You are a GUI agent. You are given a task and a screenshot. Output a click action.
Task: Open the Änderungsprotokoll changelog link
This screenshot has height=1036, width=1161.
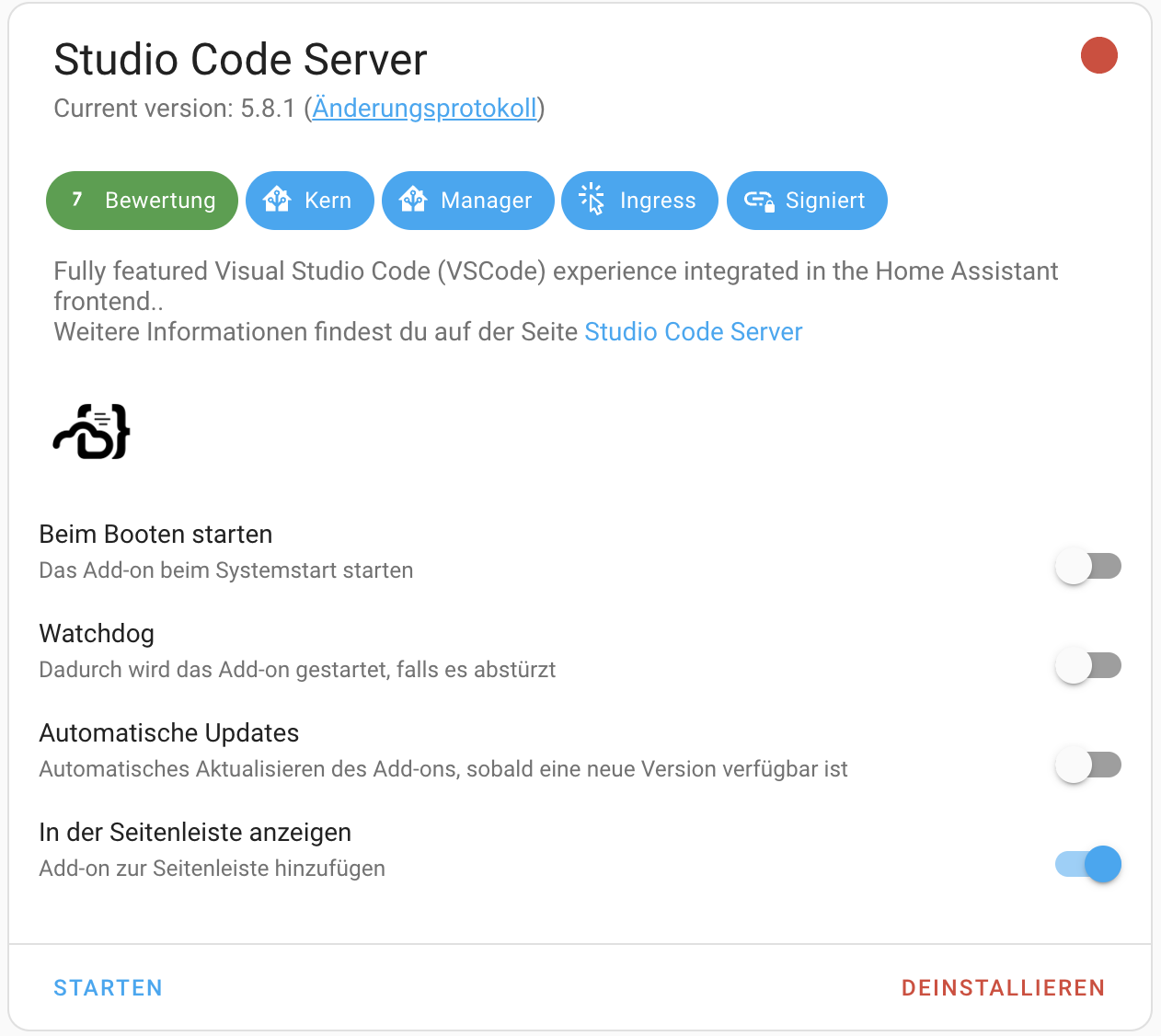click(x=425, y=108)
